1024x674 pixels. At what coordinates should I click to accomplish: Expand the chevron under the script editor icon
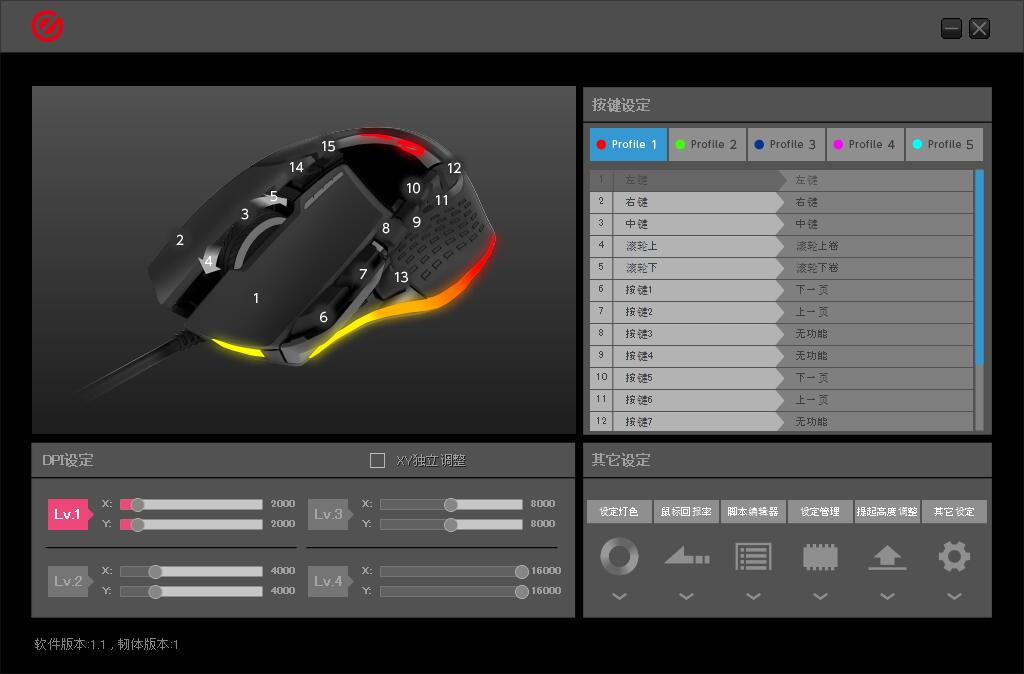pos(753,597)
